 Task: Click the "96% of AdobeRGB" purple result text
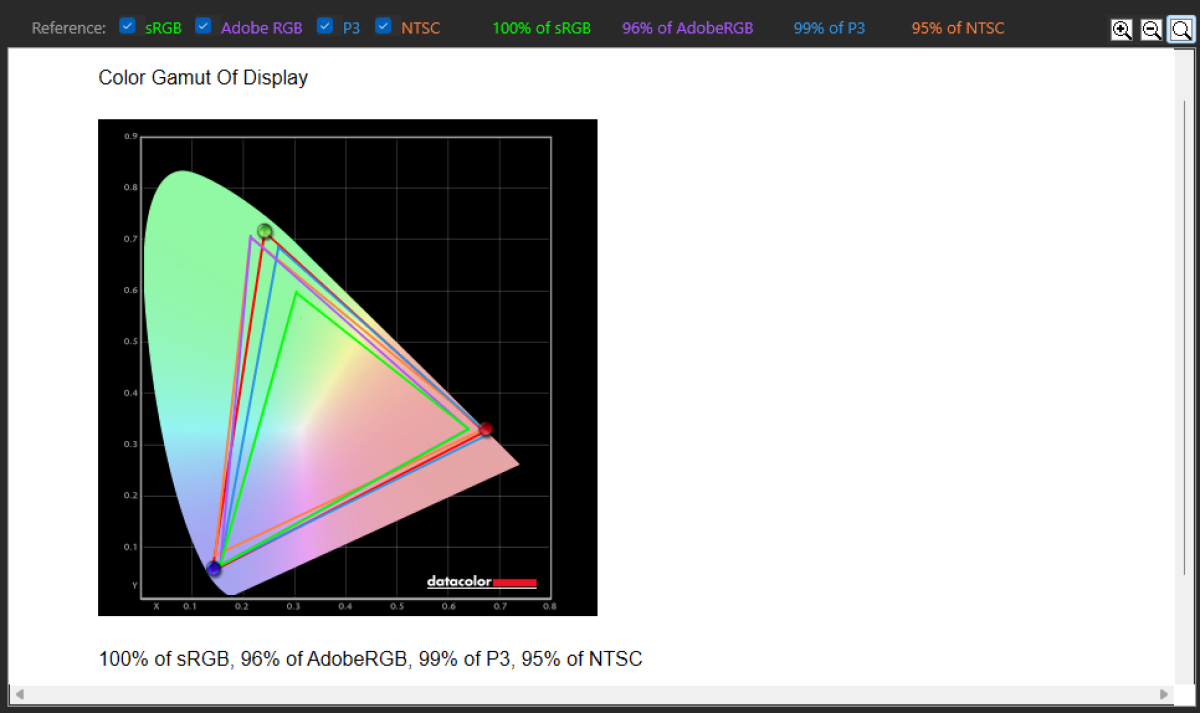[x=687, y=28]
